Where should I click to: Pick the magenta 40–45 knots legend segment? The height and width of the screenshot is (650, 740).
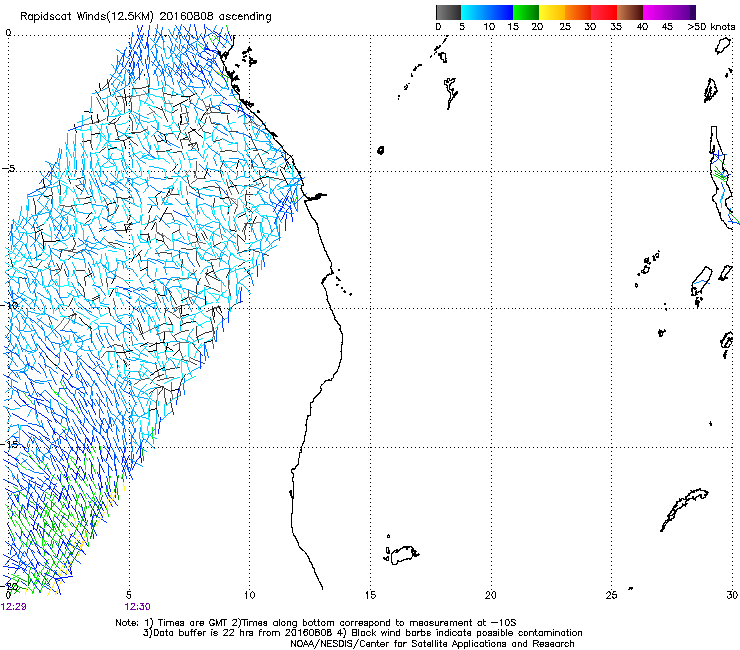tap(656, 12)
